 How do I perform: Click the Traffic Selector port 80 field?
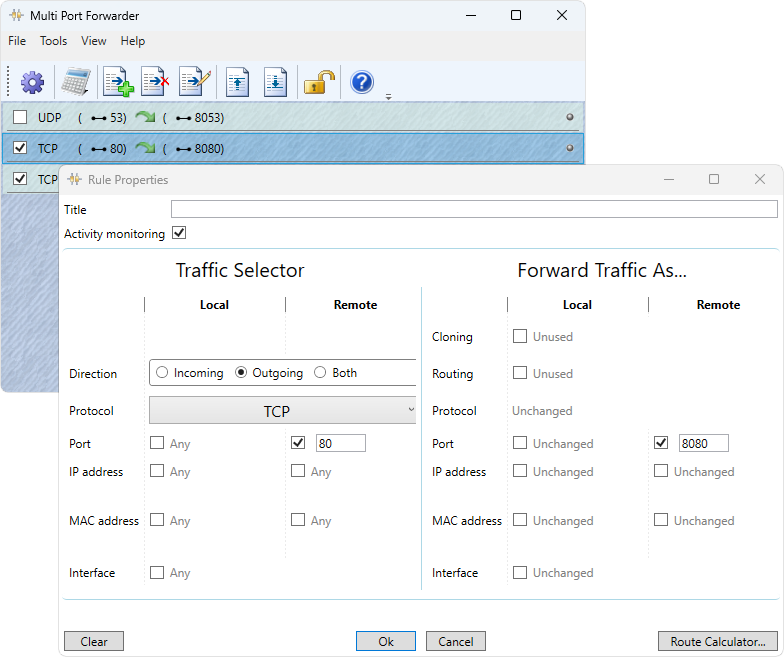340,443
